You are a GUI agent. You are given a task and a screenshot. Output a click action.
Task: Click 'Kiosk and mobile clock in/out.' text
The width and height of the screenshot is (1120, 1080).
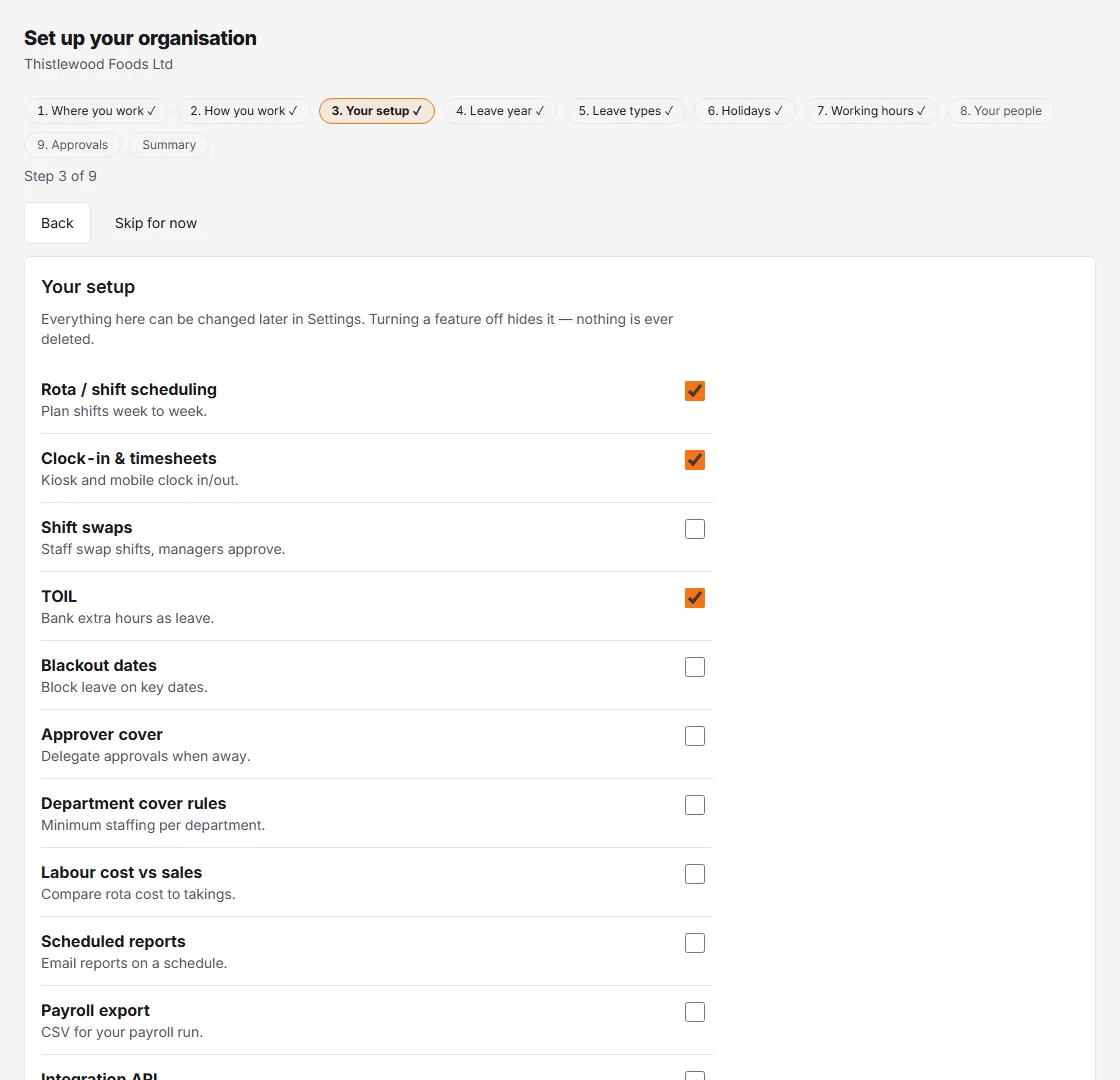[140, 480]
